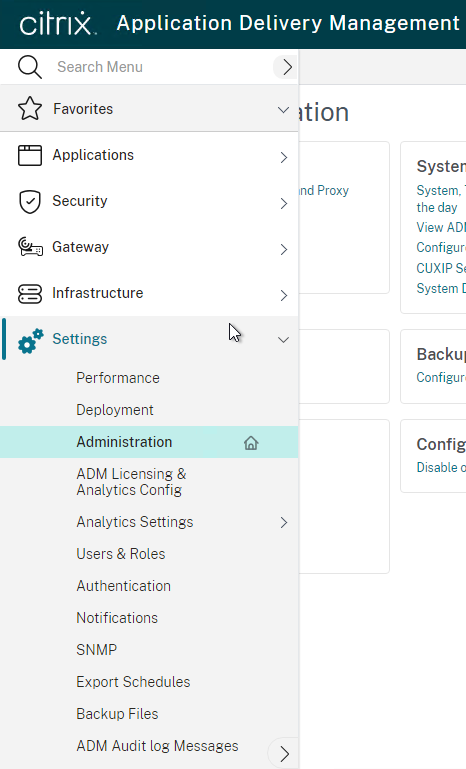The width and height of the screenshot is (466, 769).
Task: Open the Backup Files menu entry
Action: pos(117,714)
